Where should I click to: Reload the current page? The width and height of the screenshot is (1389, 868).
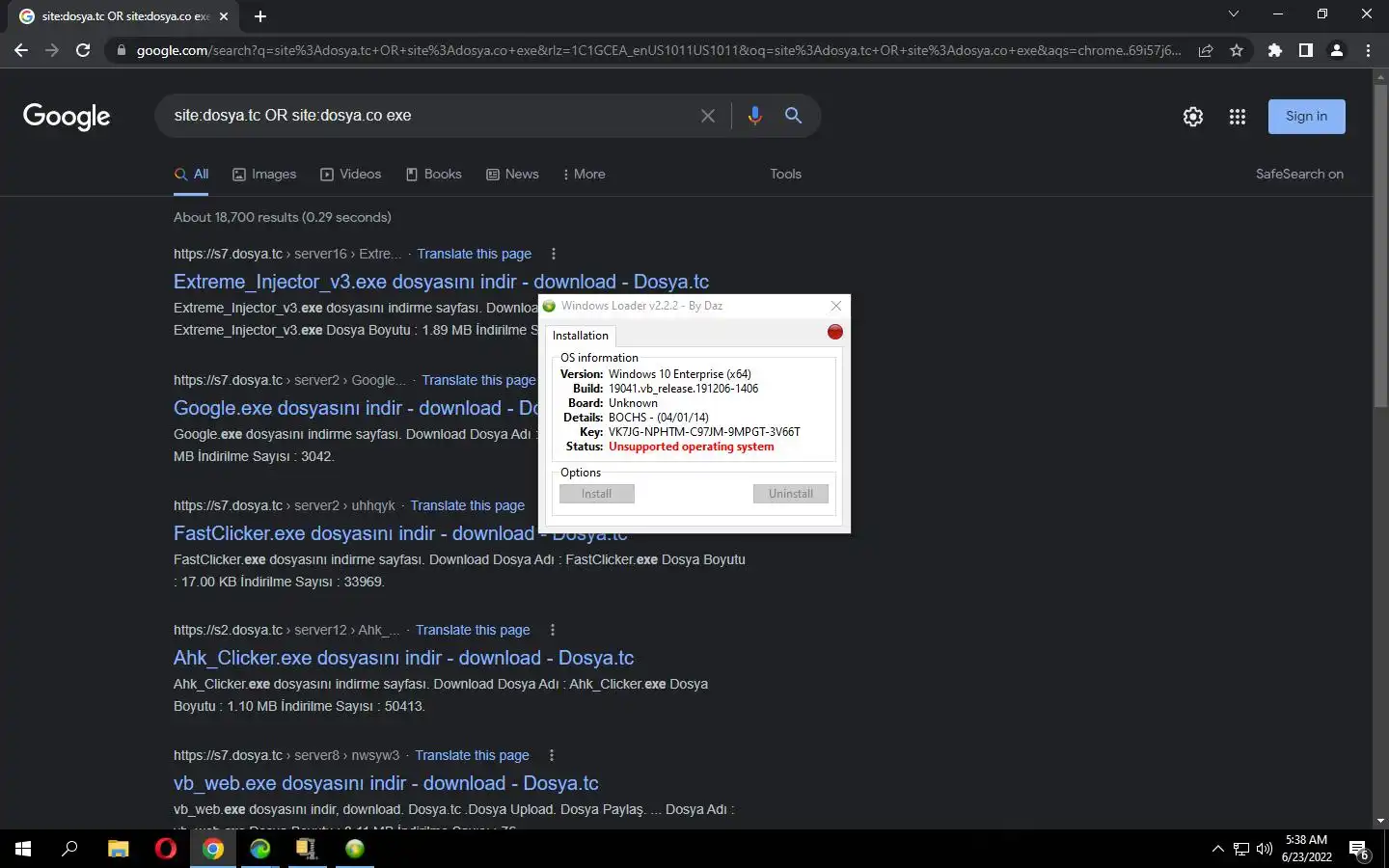coord(83,50)
